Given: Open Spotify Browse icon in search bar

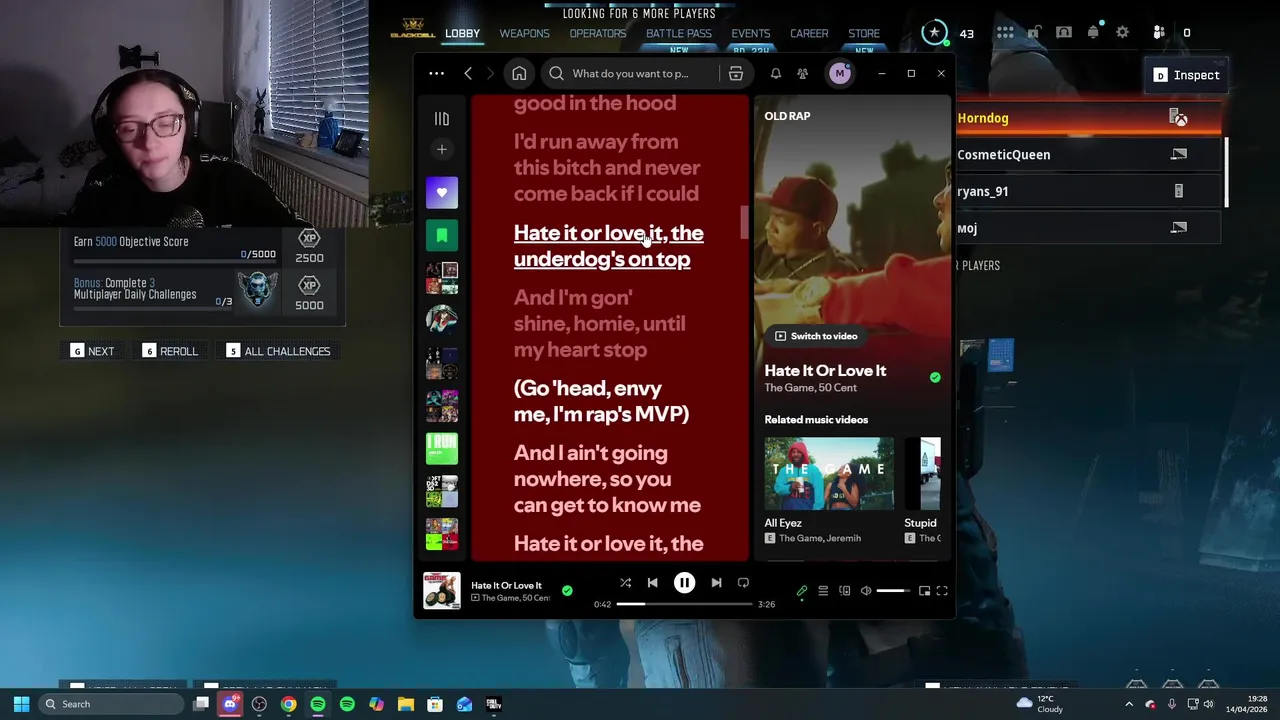Looking at the screenshot, I should [x=735, y=73].
